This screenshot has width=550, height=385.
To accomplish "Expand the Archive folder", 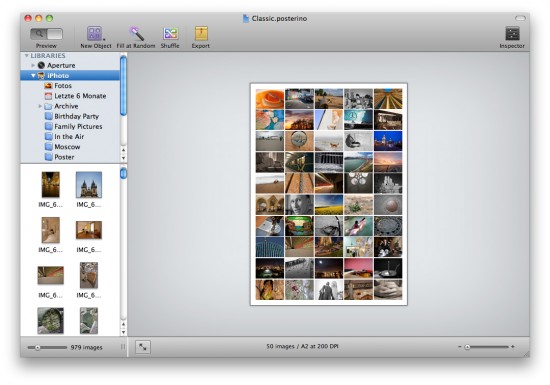I will [40, 106].
